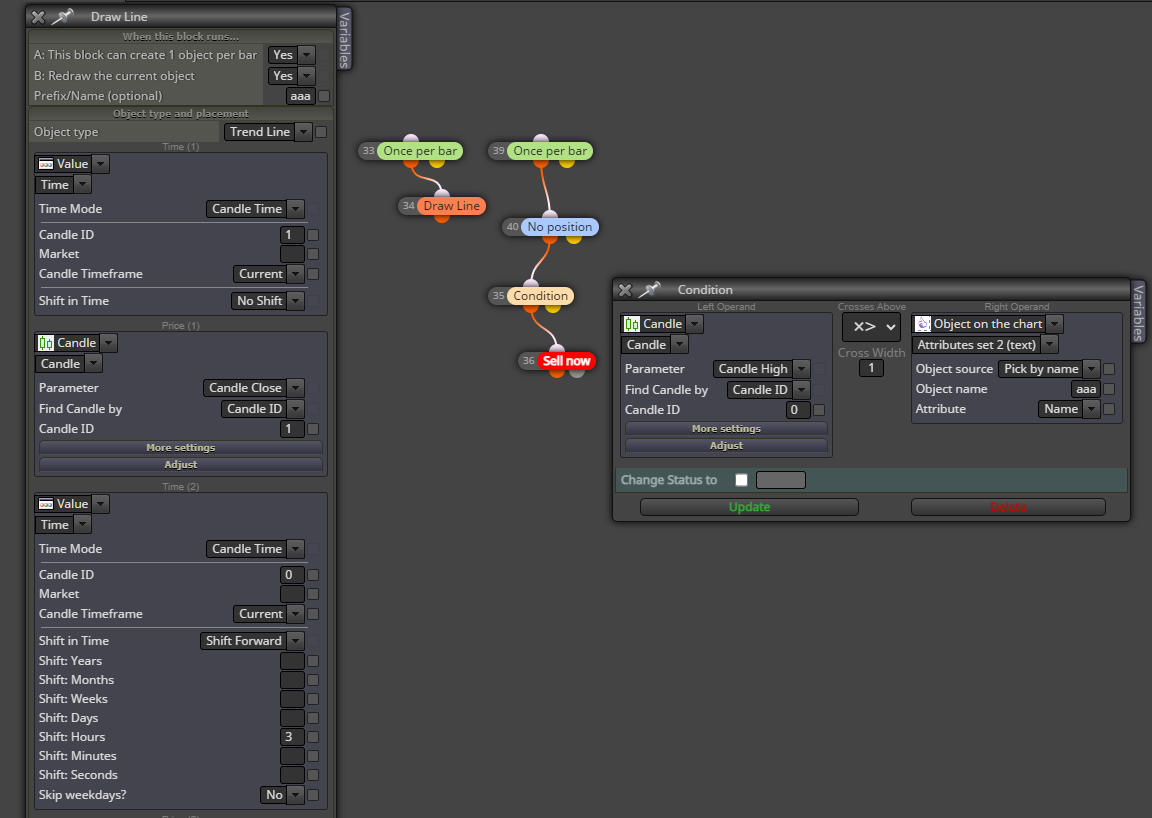Image resolution: width=1152 pixels, height=818 pixels.
Task: Toggle checkbox beside Prefix/Name field
Action: point(324,96)
